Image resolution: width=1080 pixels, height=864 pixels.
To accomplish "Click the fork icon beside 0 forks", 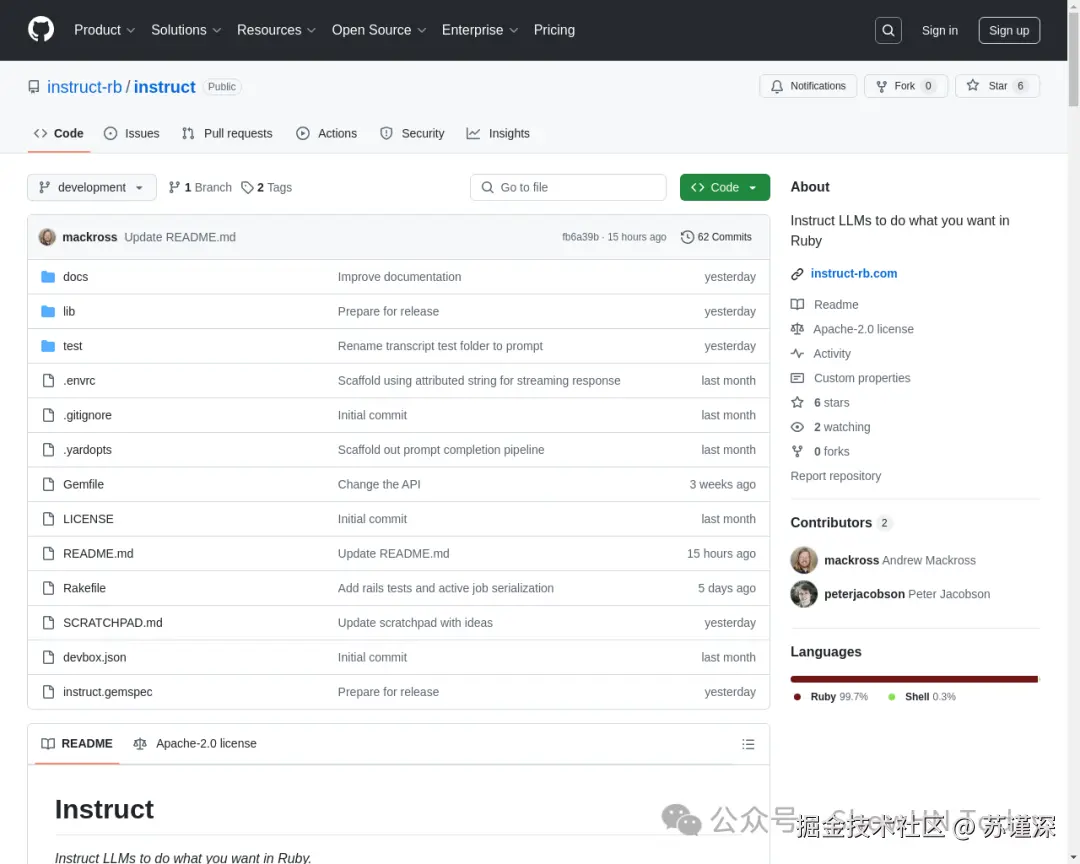I will tap(797, 451).
